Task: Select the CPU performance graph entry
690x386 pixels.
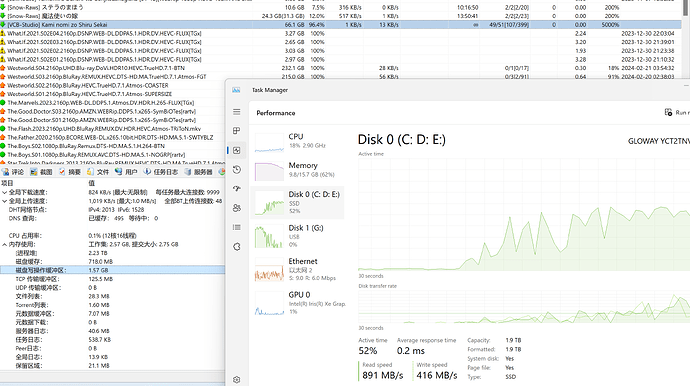Action: point(297,142)
